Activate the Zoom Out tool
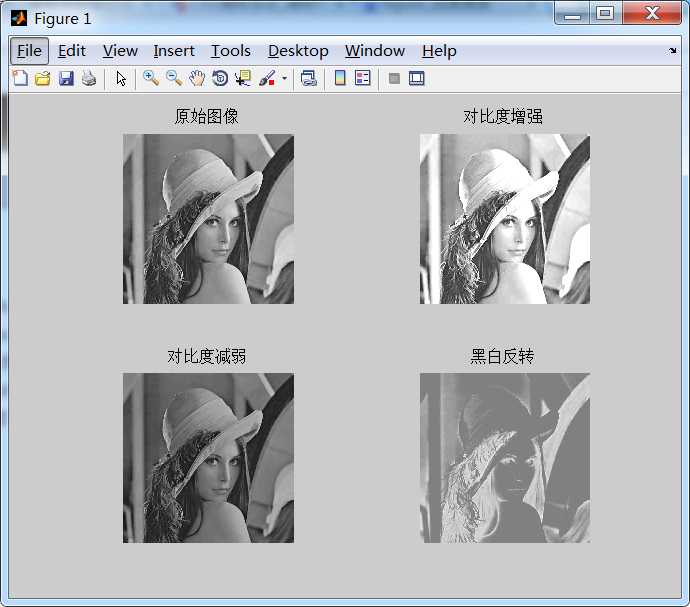 174,78
